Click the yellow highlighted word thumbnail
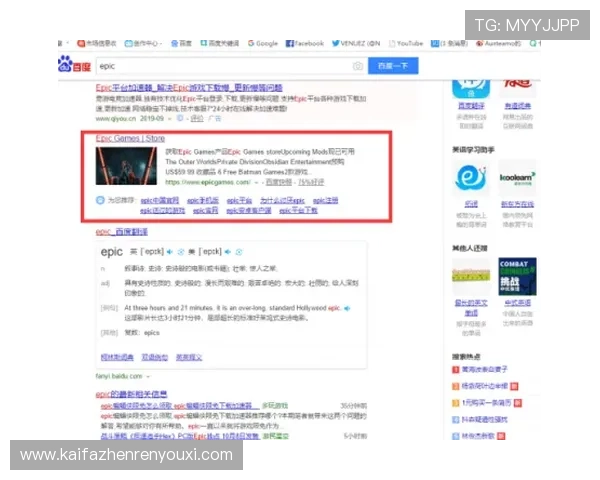 (471, 276)
